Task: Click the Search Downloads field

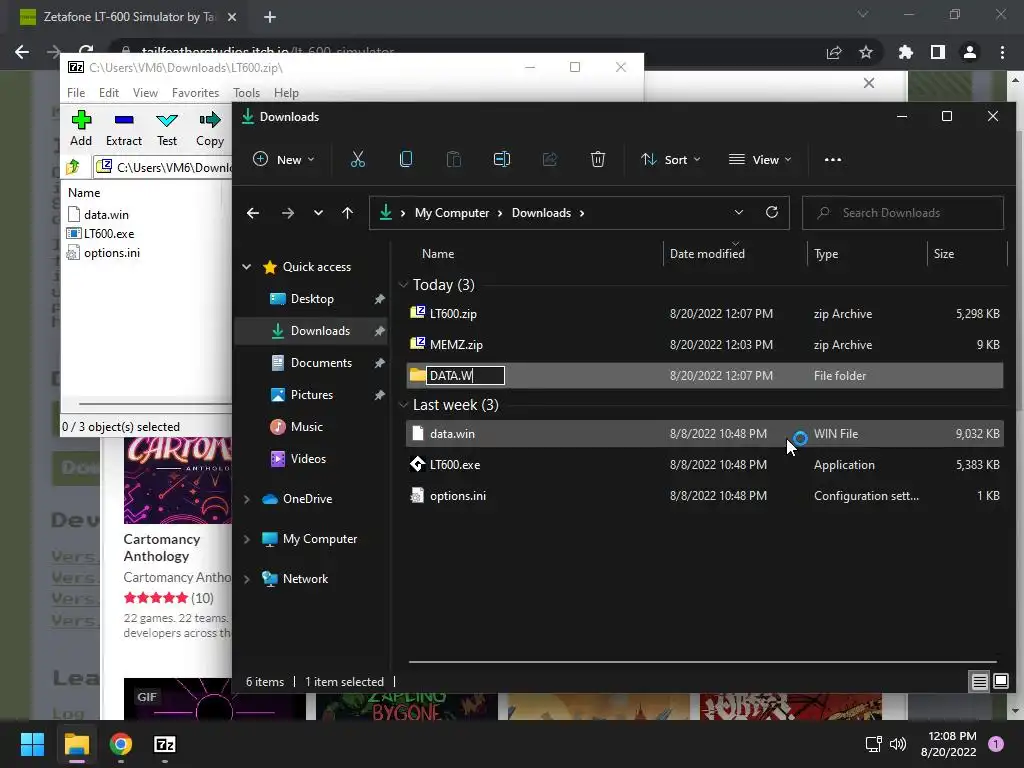Action: coord(903,213)
